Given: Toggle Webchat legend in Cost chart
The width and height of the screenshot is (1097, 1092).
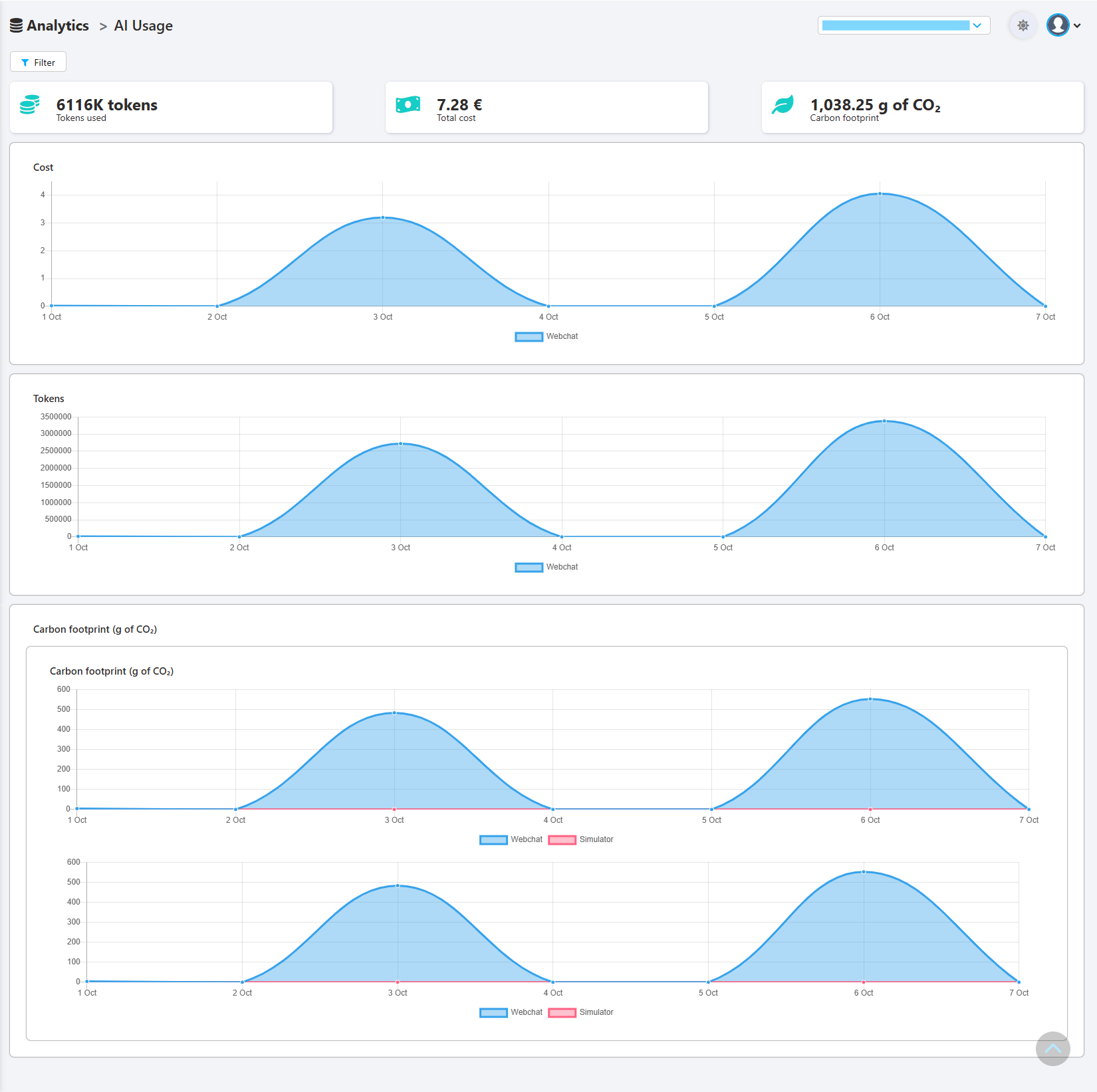Looking at the screenshot, I should click(x=547, y=336).
